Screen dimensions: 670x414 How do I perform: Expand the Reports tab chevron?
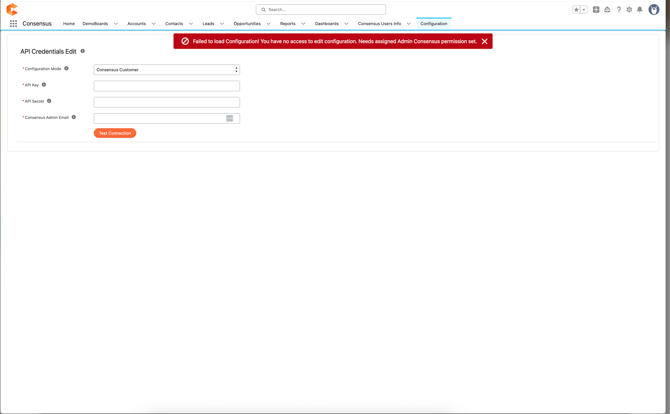(303, 23)
